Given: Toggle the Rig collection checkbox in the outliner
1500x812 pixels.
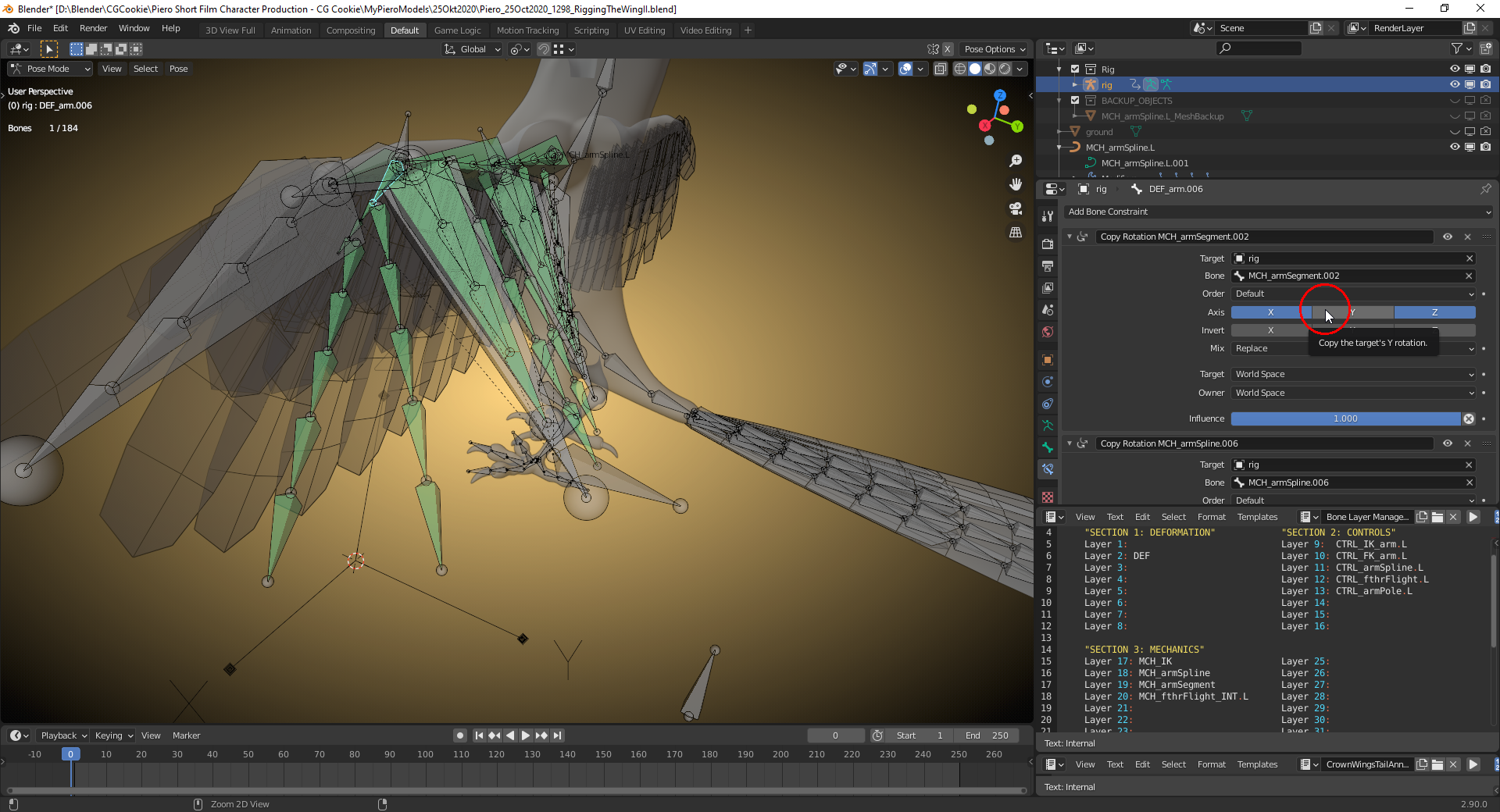Looking at the screenshot, I should pos(1075,69).
